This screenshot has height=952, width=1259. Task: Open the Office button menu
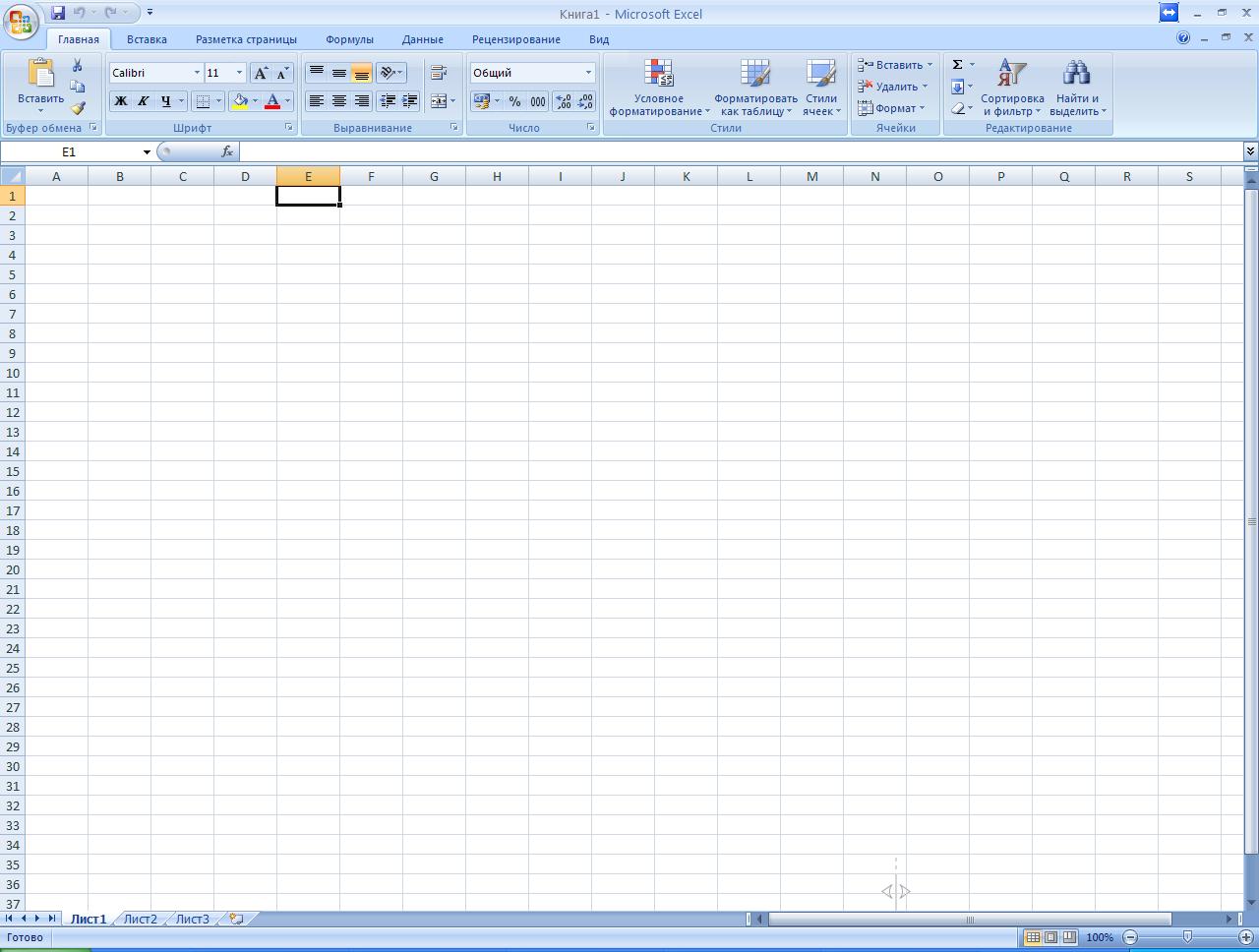[21, 22]
